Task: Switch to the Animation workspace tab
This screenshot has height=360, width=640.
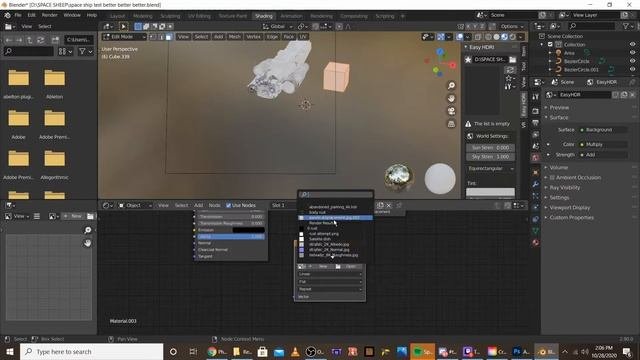Action: 291,16
